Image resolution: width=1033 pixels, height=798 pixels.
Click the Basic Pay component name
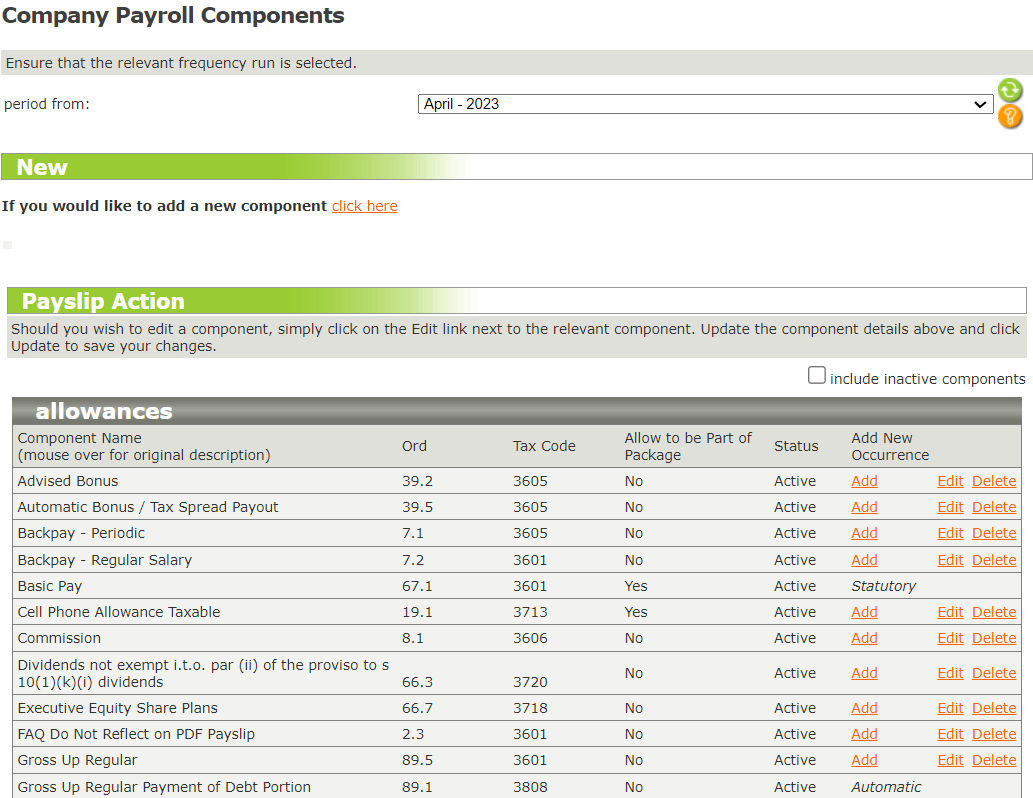pyautogui.click(x=50, y=586)
